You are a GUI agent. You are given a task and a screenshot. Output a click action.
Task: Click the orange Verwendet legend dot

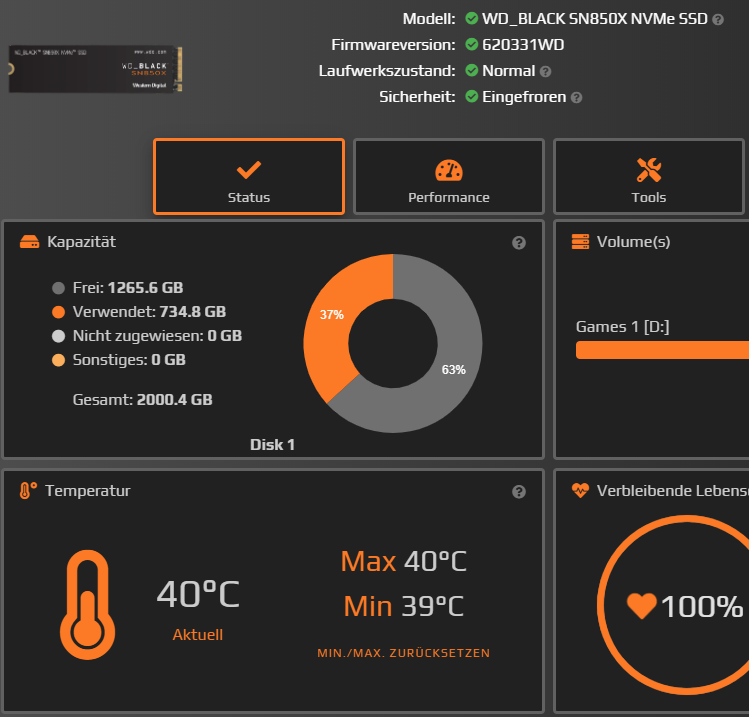pos(58,312)
